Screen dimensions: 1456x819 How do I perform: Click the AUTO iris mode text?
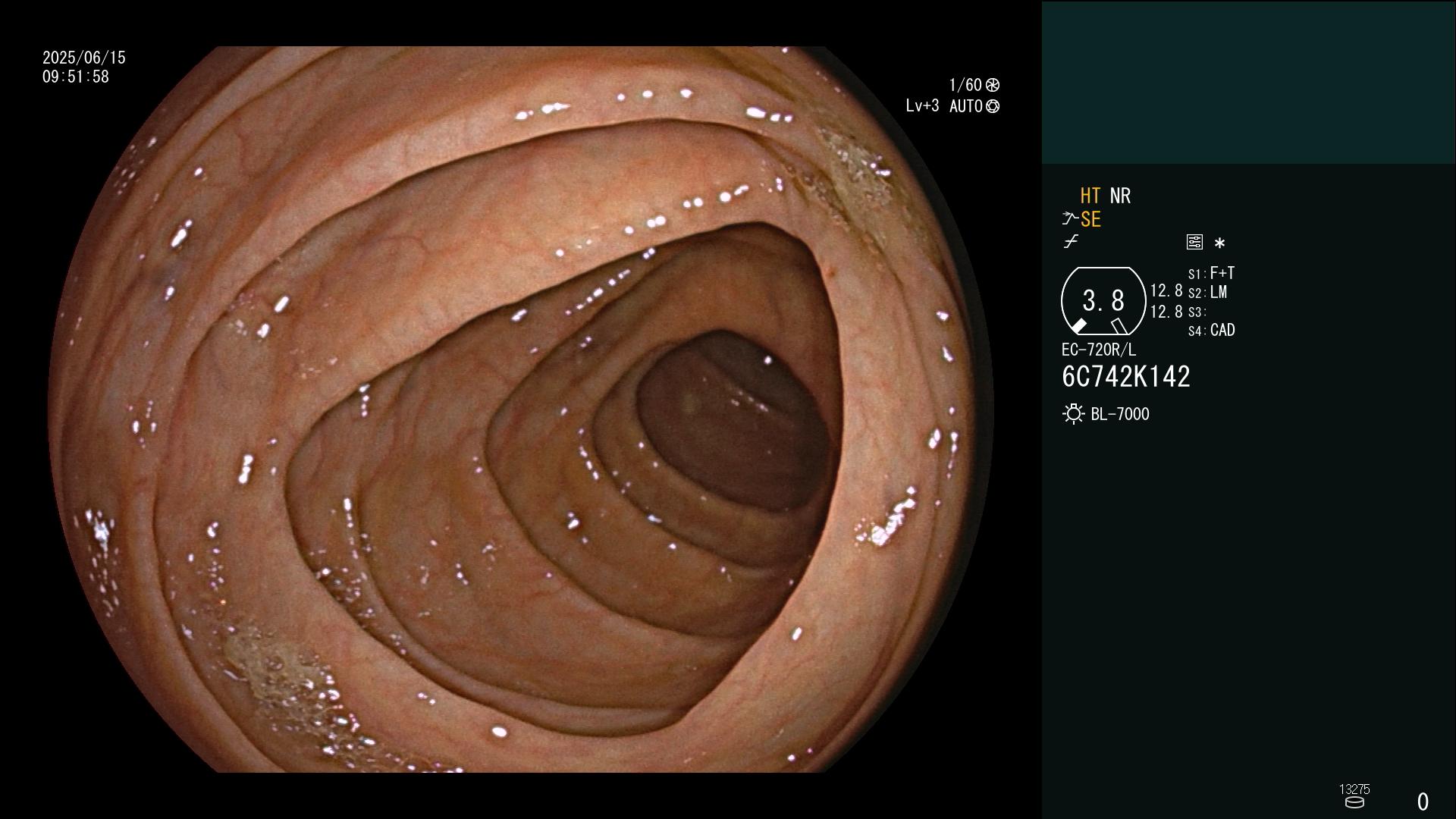point(966,106)
